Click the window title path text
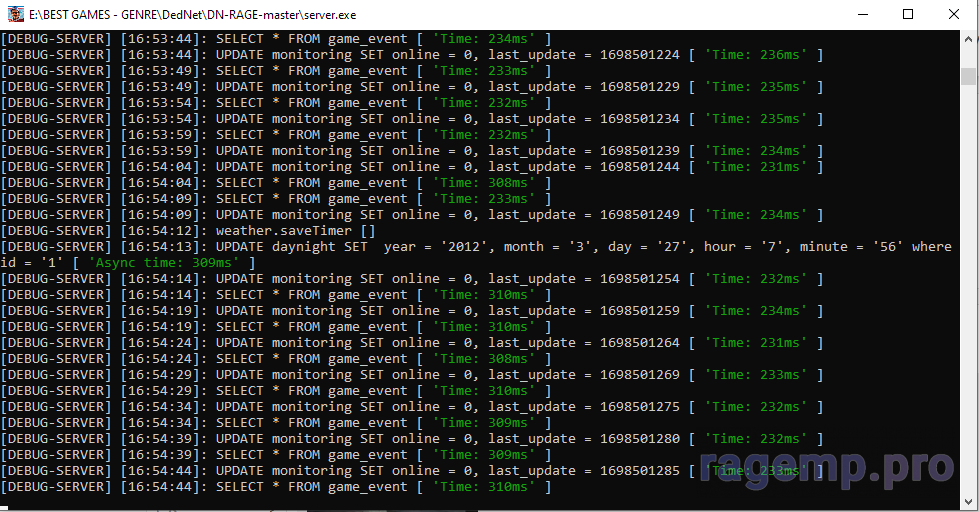Viewport: 979px width, 512px height. (x=193, y=14)
